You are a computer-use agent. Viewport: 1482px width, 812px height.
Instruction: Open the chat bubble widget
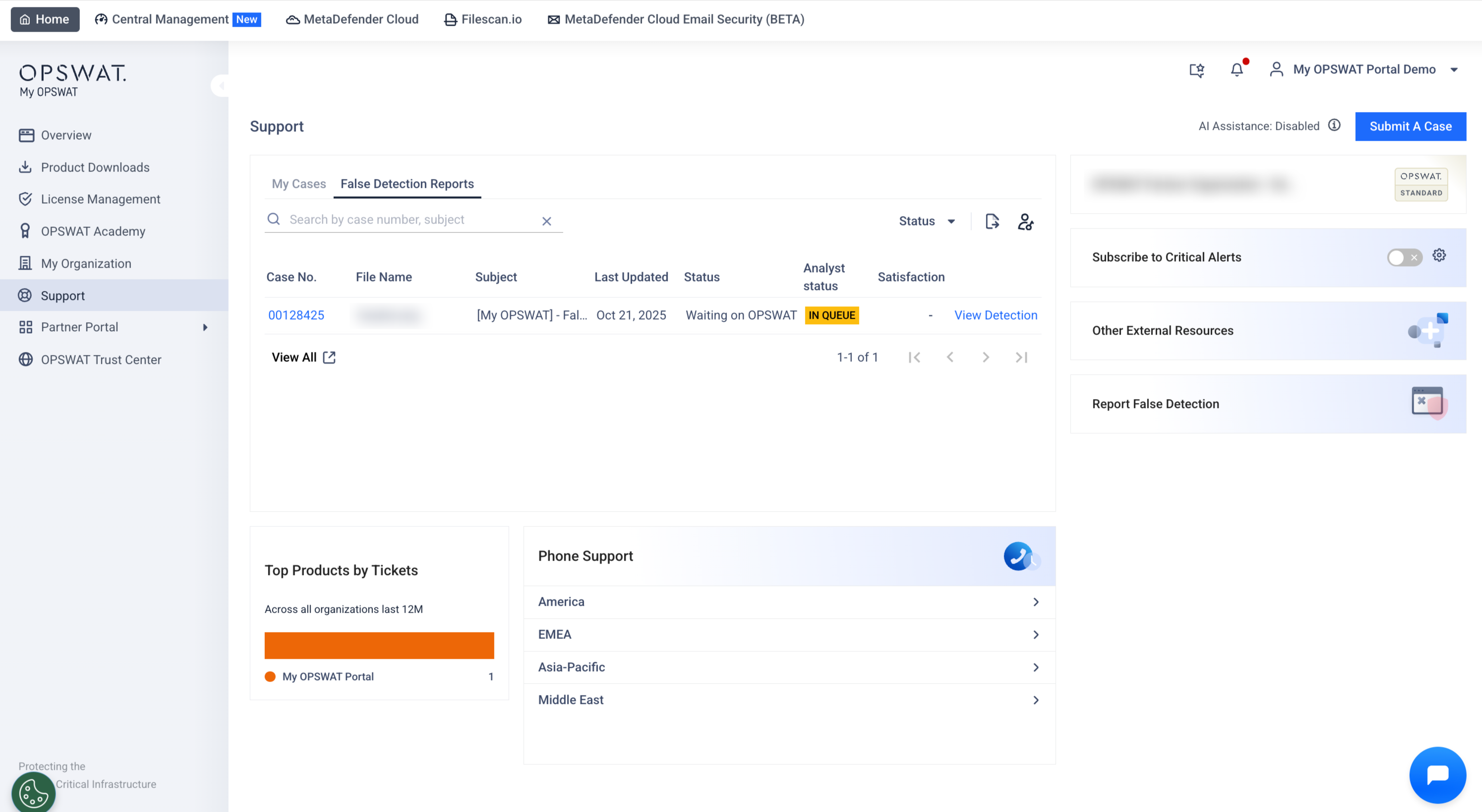(1437, 775)
